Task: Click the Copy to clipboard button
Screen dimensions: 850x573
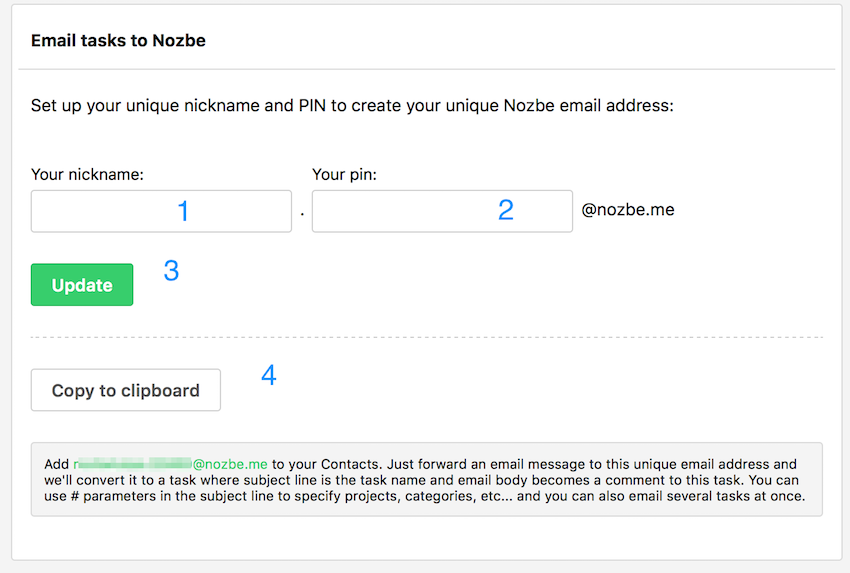Action: pyautogui.click(x=126, y=390)
